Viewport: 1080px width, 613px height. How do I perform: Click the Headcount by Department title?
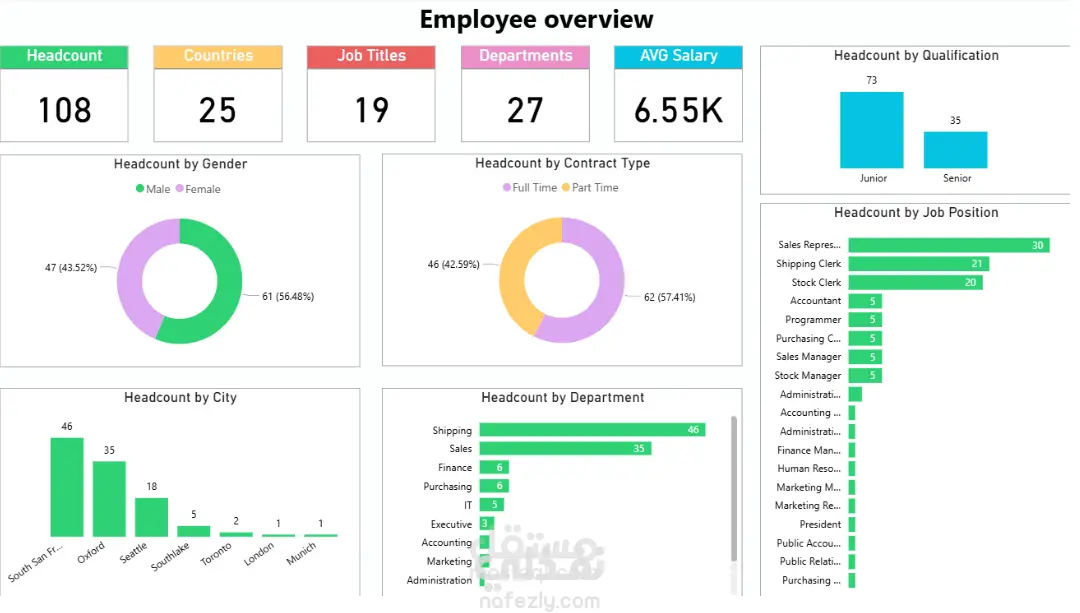pyautogui.click(x=563, y=397)
